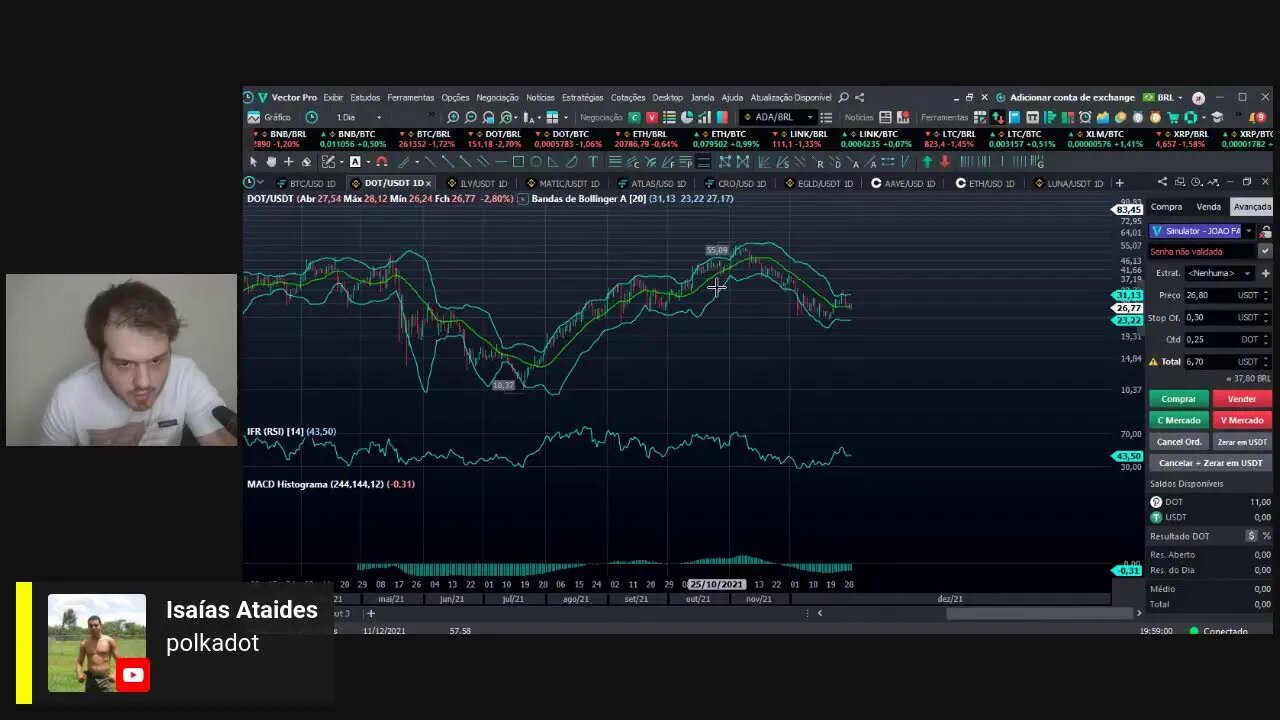Expand the chart type candle dropdown
The image size is (1280, 720).
539,118
